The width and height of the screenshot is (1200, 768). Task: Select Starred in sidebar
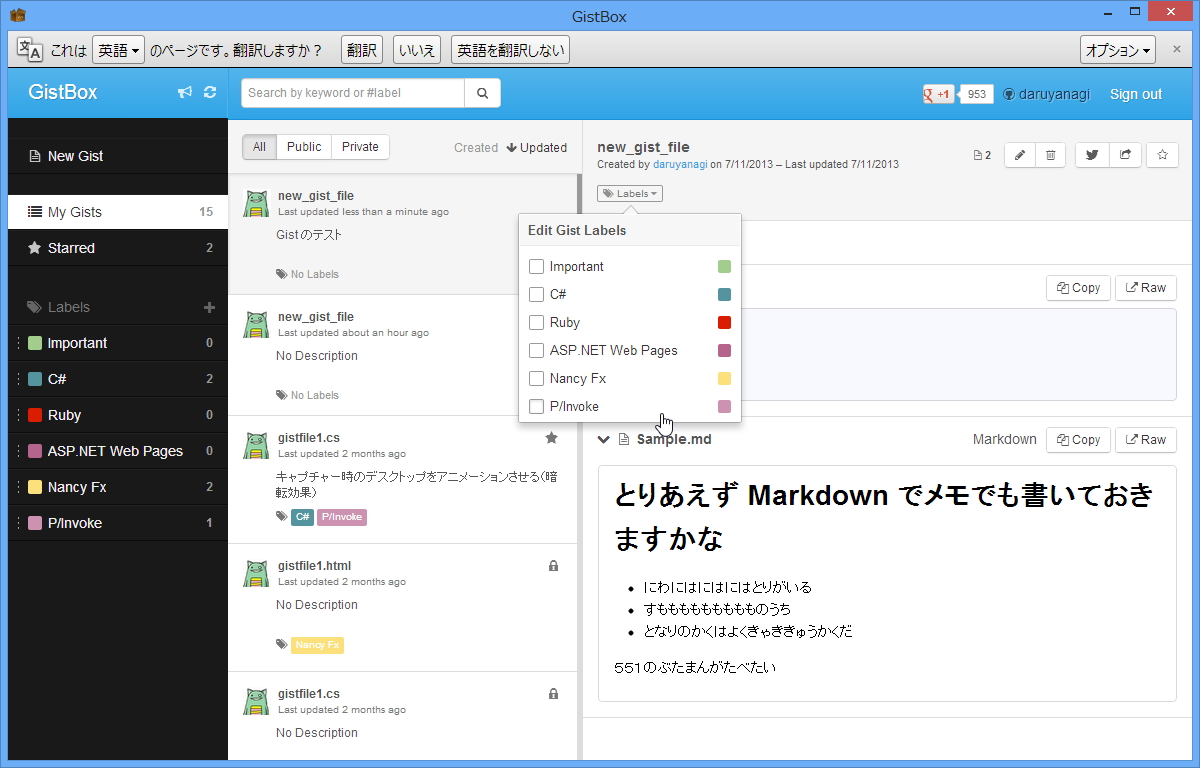pyautogui.click(x=118, y=248)
